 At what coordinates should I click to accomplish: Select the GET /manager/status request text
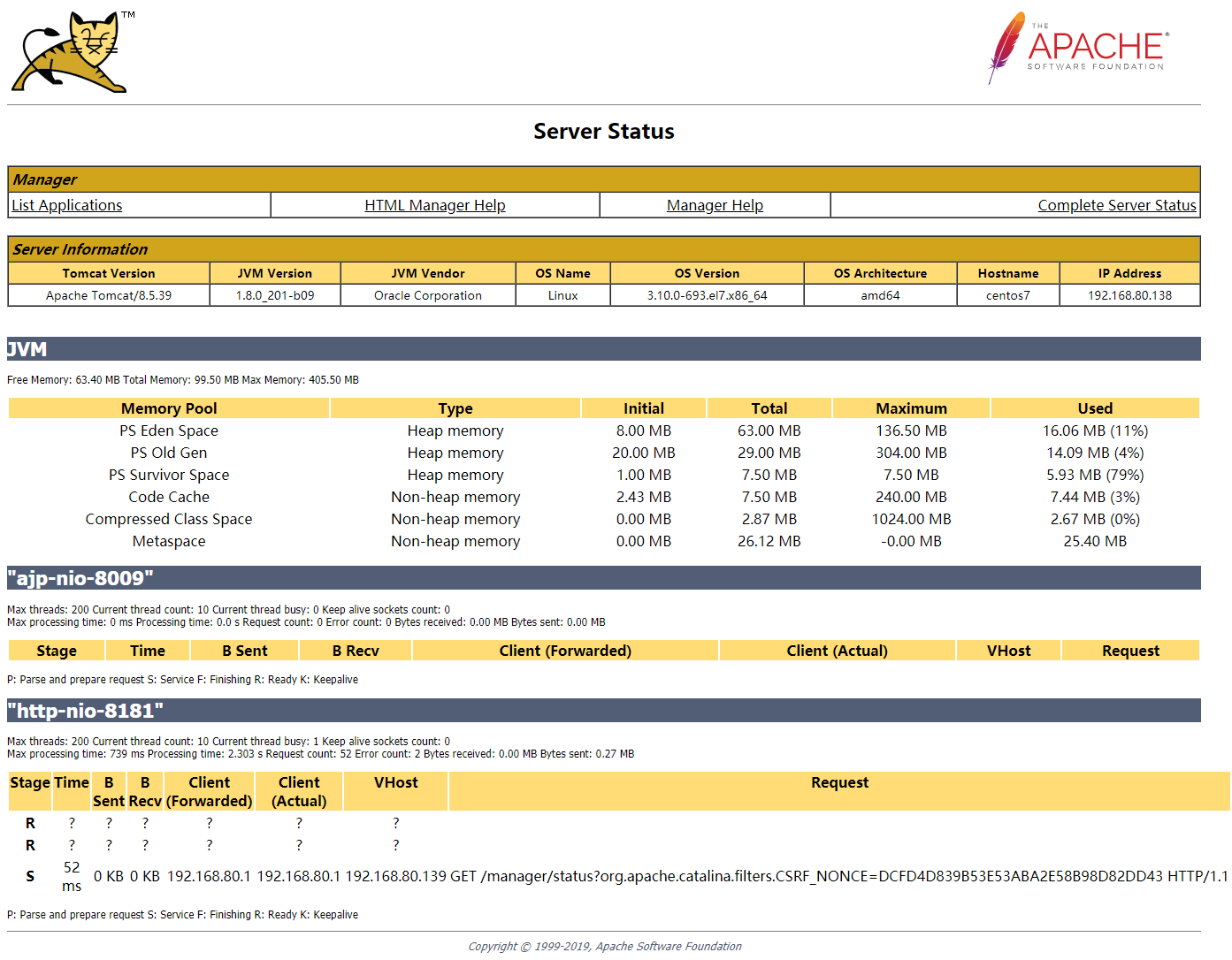[x=839, y=876]
